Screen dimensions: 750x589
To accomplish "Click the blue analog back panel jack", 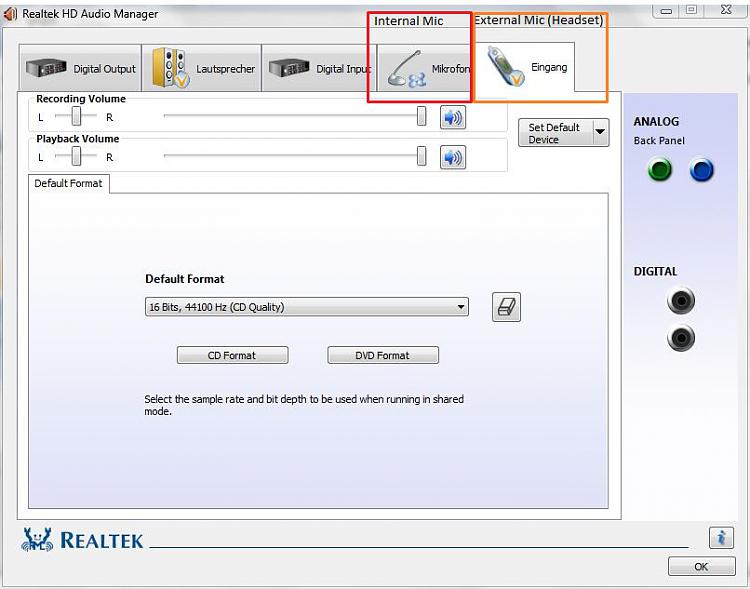I will click(702, 170).
